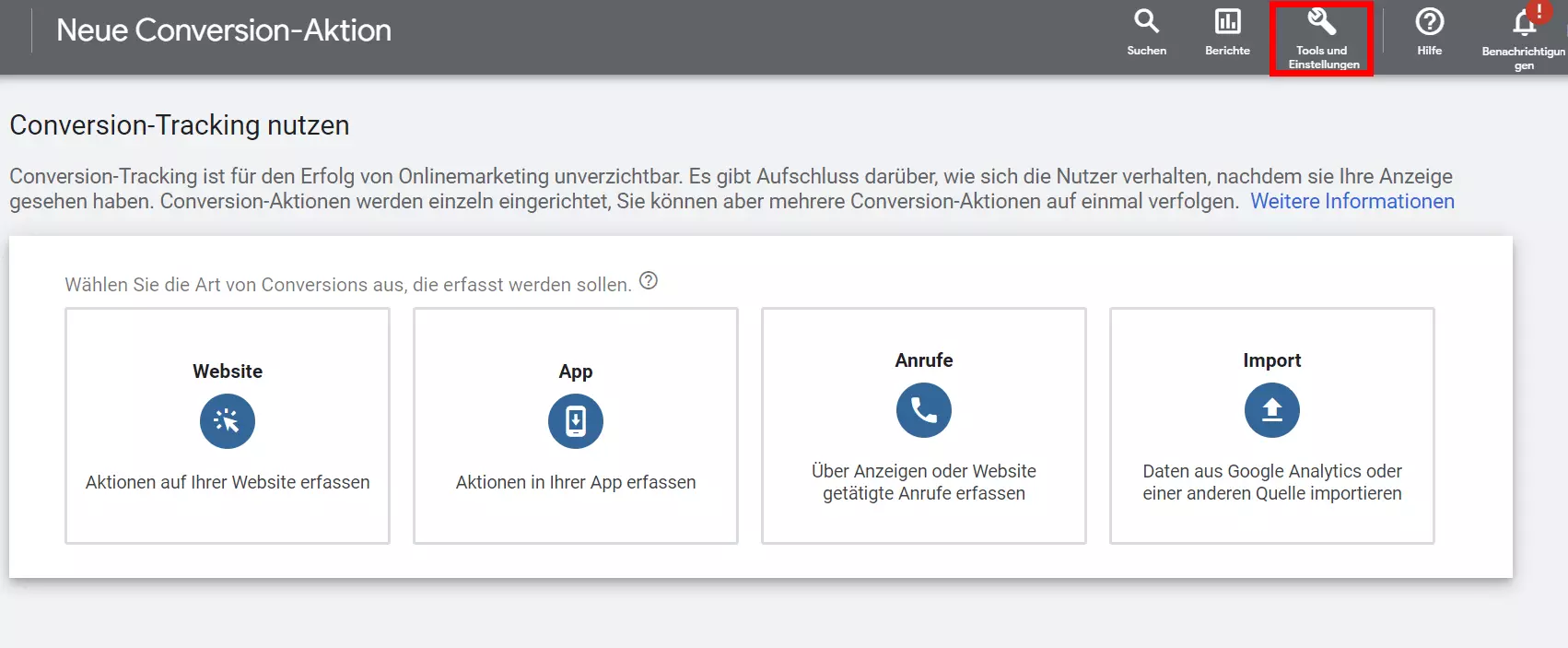
Task: Click the Hilfe label in header
Action: point(1429,51)
